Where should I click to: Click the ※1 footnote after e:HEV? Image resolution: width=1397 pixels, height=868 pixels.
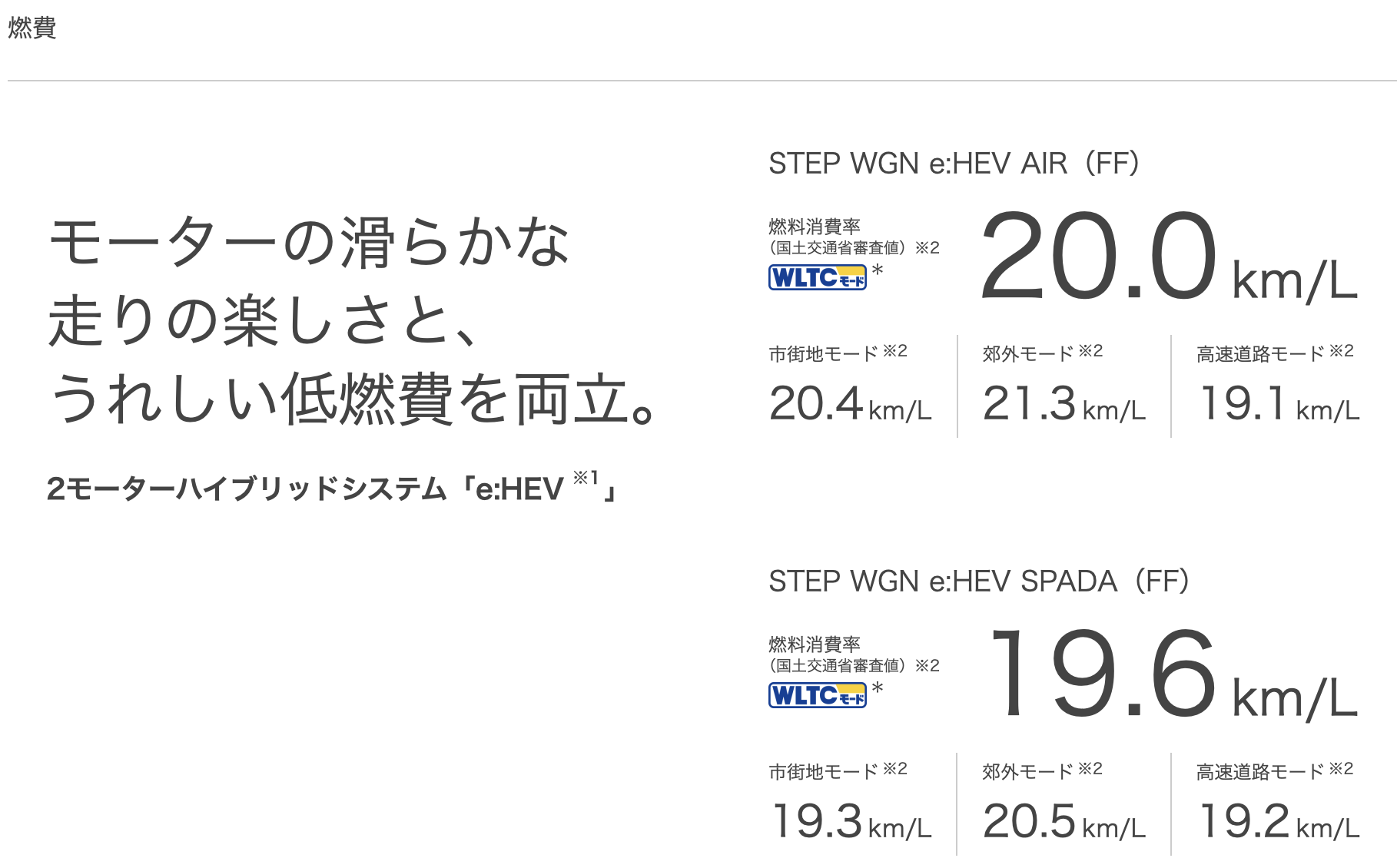click(x=586, y=479)
